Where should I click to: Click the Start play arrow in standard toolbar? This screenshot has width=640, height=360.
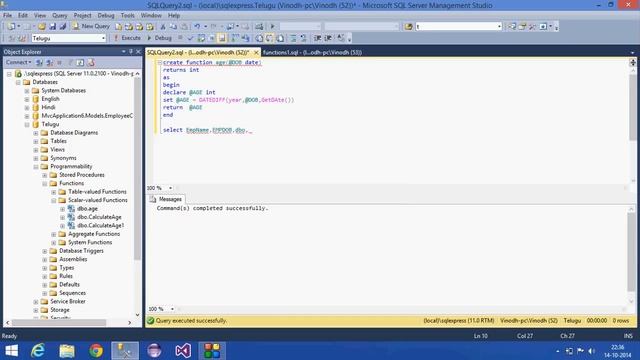tap(272, 27)
